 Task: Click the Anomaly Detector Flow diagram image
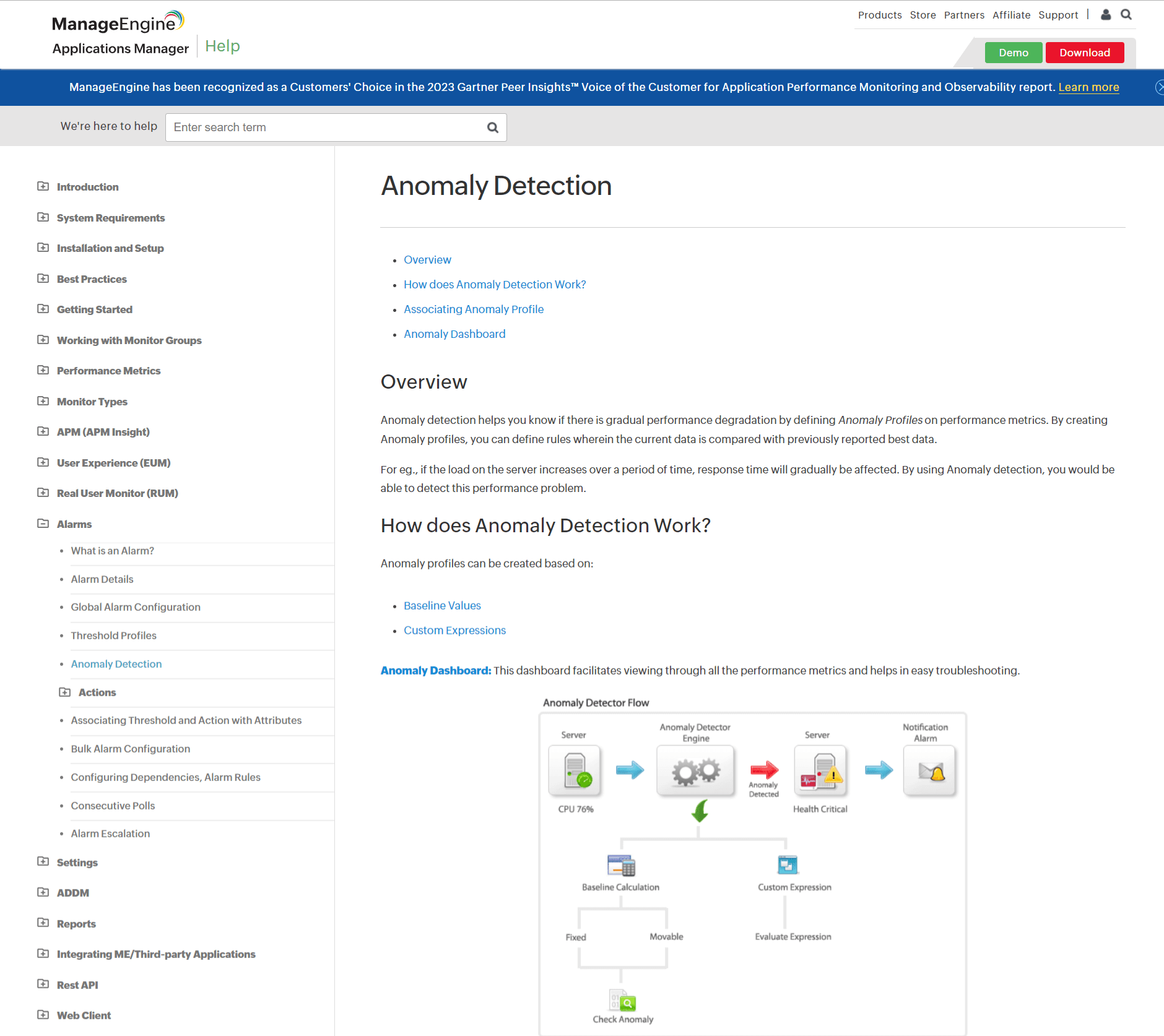tap(753, 866)
